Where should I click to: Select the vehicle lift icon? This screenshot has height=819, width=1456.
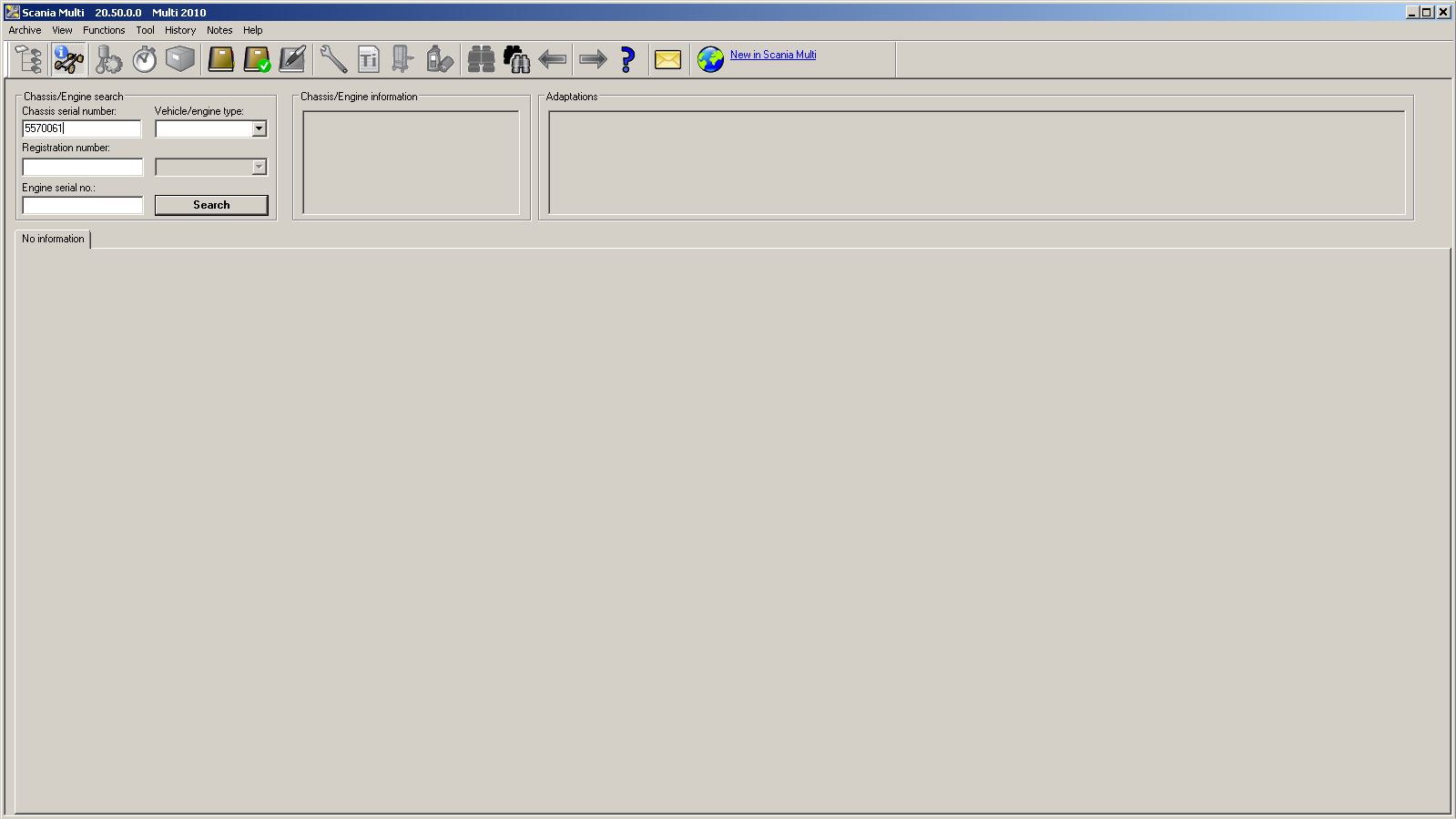tap(402, 59)
